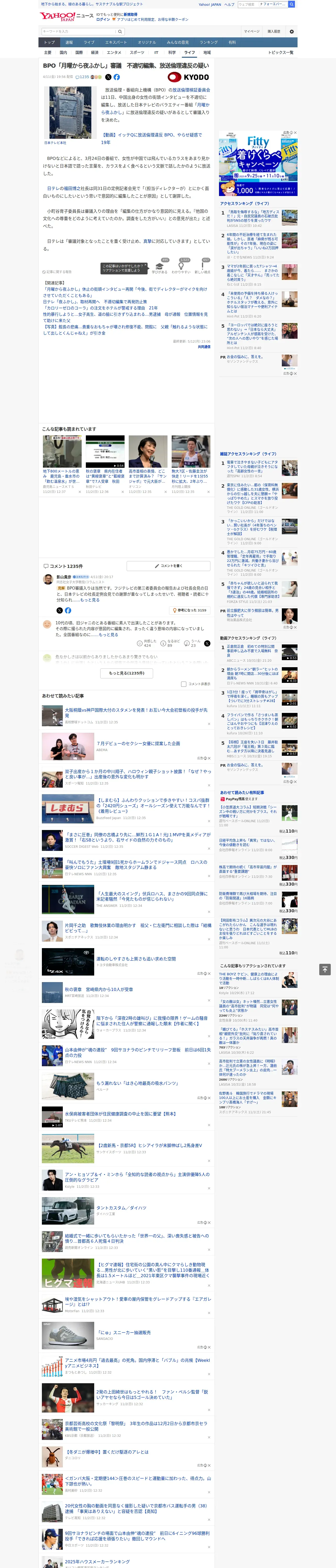Click the ログイン link
This screenshot has height=1568, width=336.
(x=103, y=20)
